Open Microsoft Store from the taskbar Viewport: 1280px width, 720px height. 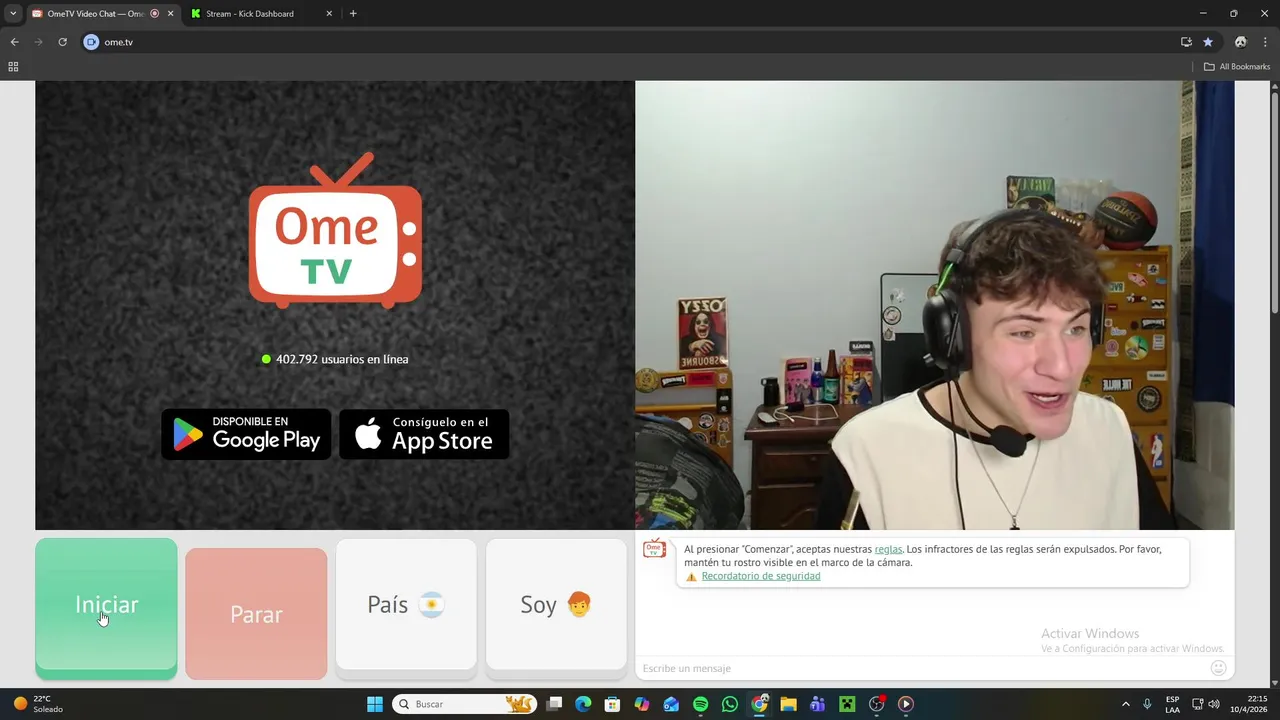pos(613,704)
